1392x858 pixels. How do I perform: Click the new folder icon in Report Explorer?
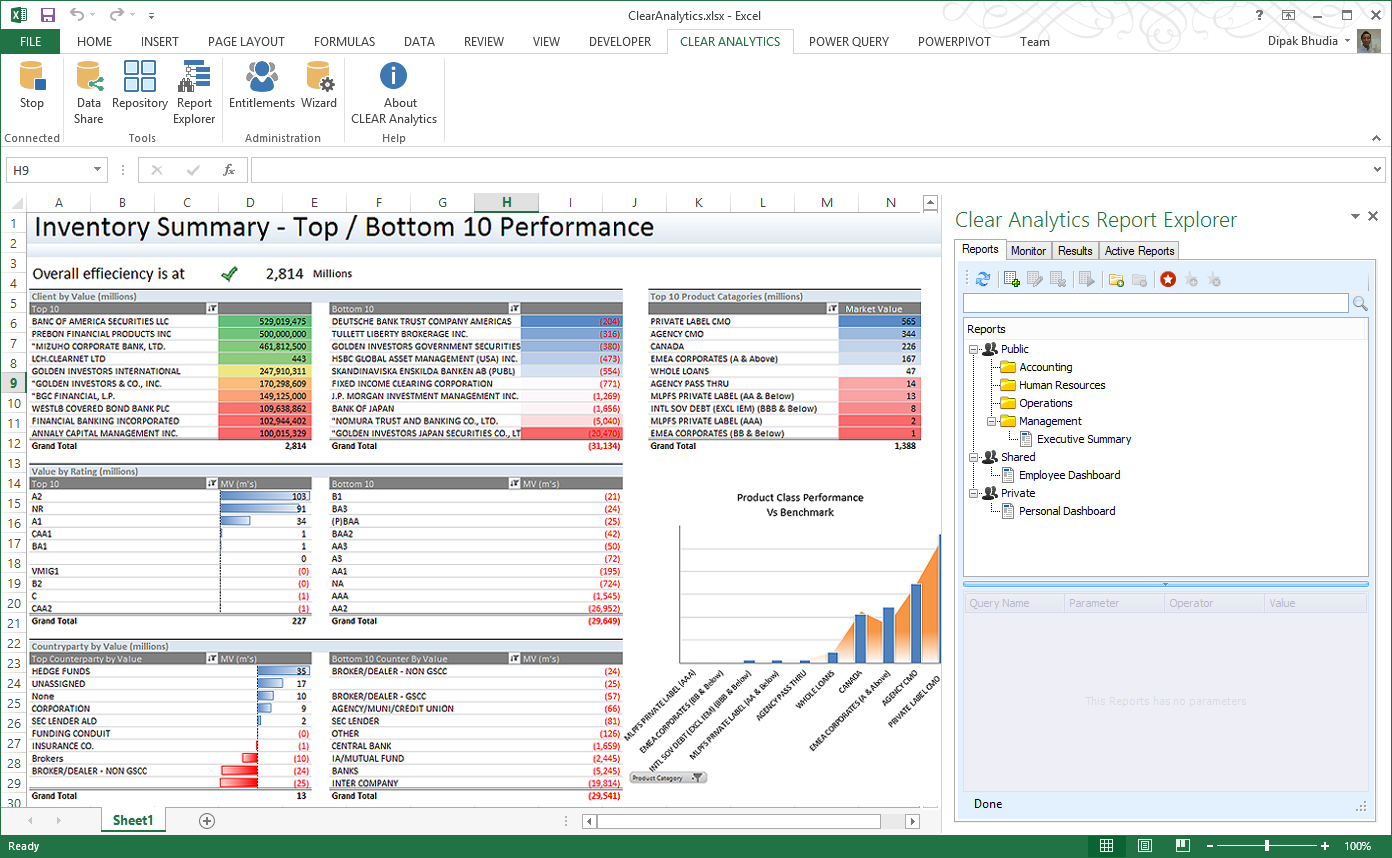[x=1116, y=279]
